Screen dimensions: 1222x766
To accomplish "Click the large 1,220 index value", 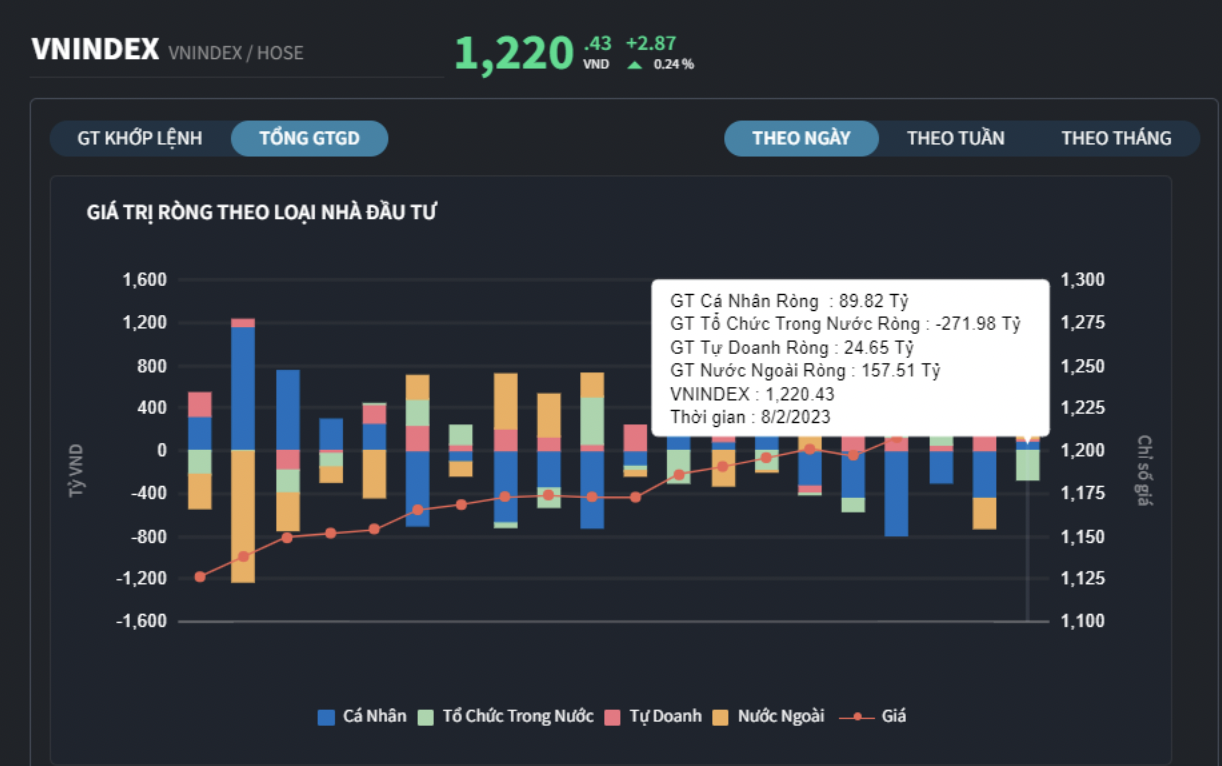I will click(514, 54).
